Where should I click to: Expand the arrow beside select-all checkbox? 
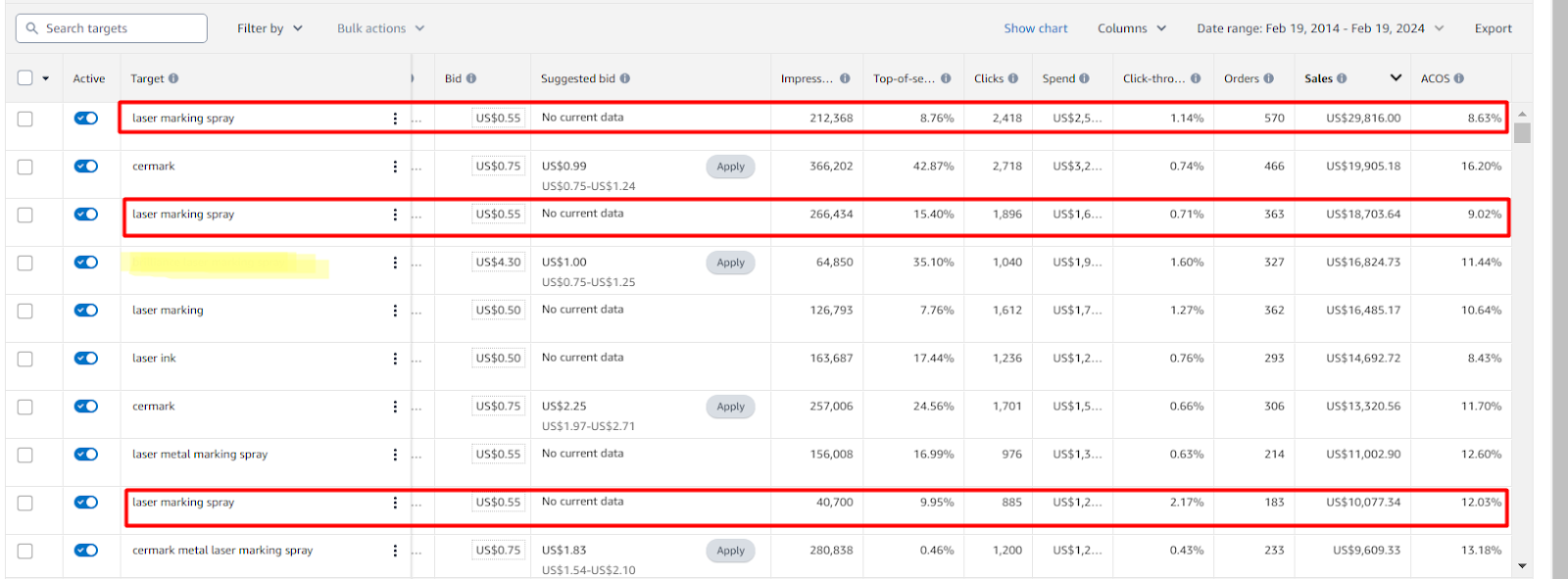tap(45, 78)
